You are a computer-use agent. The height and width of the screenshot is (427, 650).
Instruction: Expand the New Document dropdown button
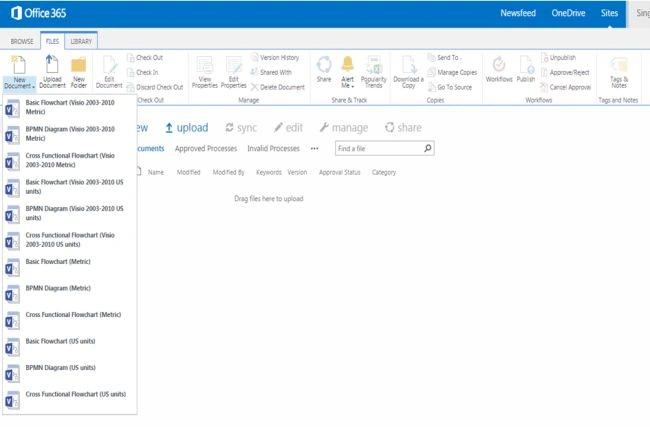tap(19, 83)
